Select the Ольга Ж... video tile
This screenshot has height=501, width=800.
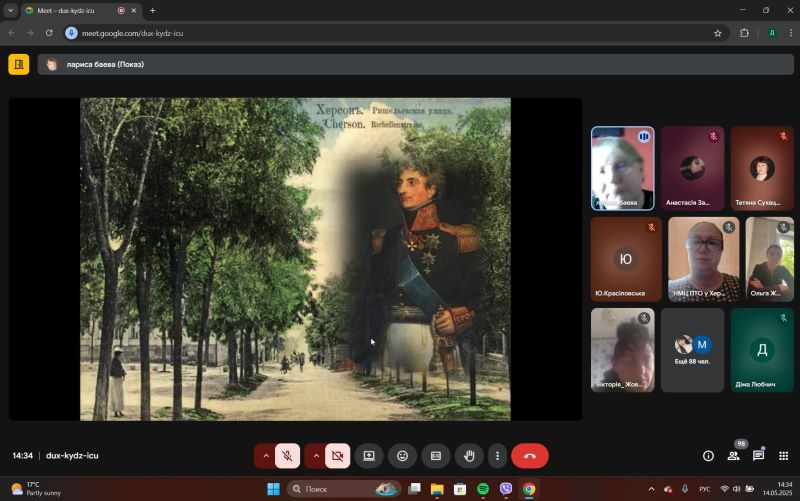click(x=769, y=259)
